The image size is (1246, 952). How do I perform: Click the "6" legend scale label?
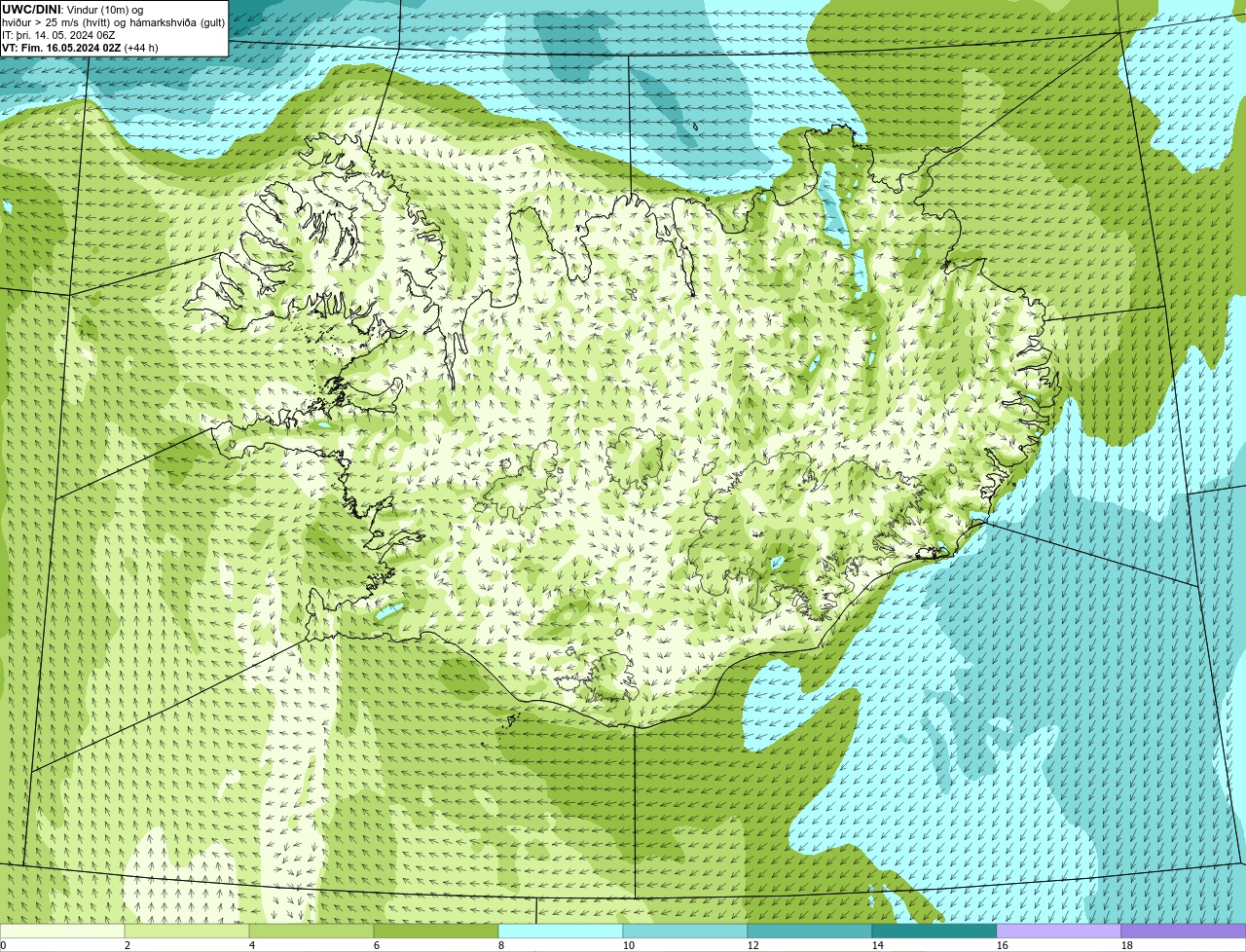[x=377, y=945]
